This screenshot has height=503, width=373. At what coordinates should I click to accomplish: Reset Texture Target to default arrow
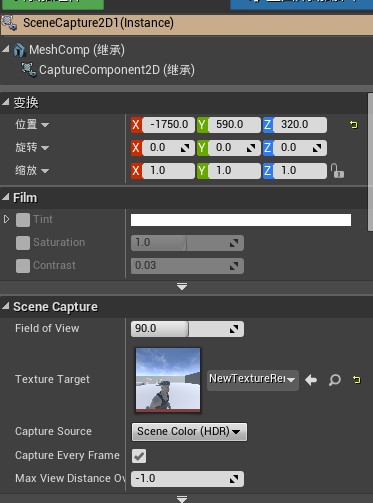click(357, 380)
